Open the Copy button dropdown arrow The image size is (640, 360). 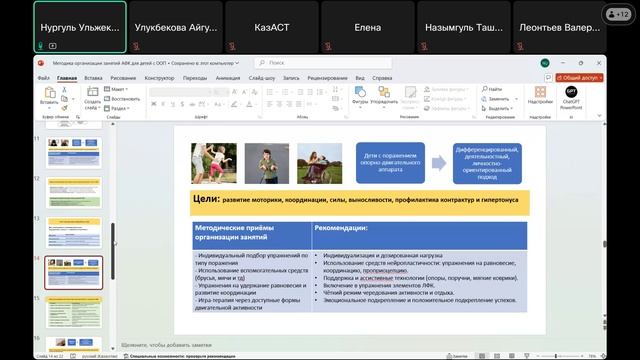[73, 99]
